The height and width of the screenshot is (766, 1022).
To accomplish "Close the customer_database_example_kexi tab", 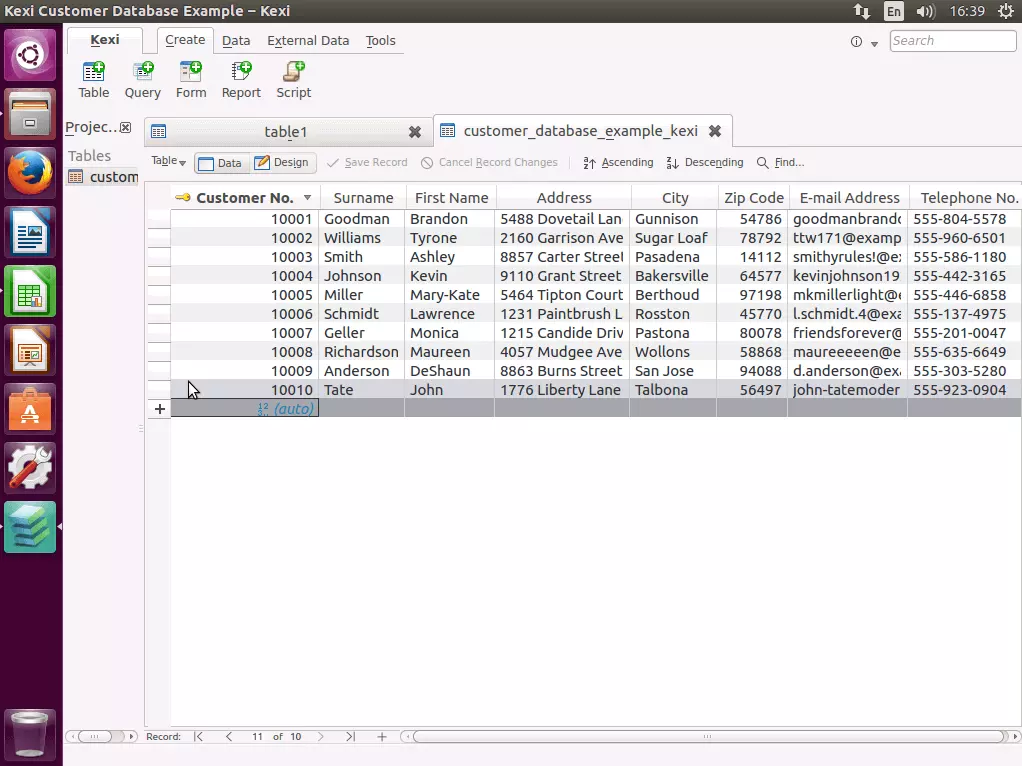I will tap(715, 131).
